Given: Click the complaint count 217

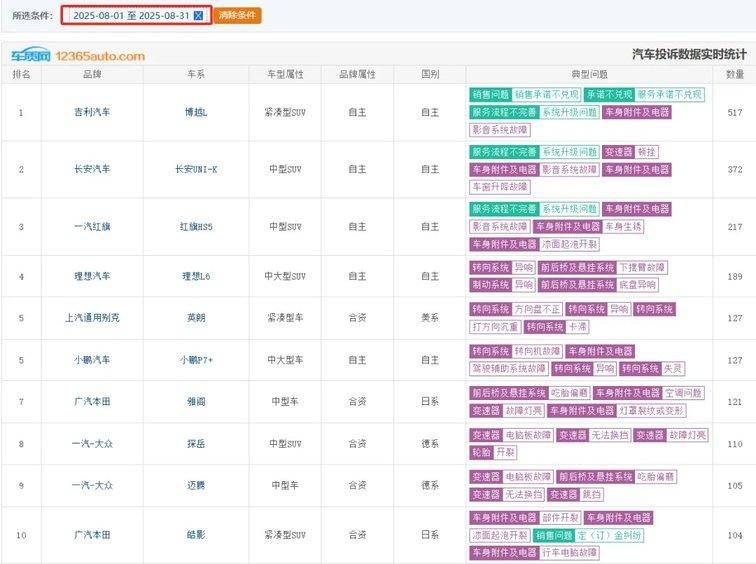Looking at the screenshot, I should coord(735,227).
